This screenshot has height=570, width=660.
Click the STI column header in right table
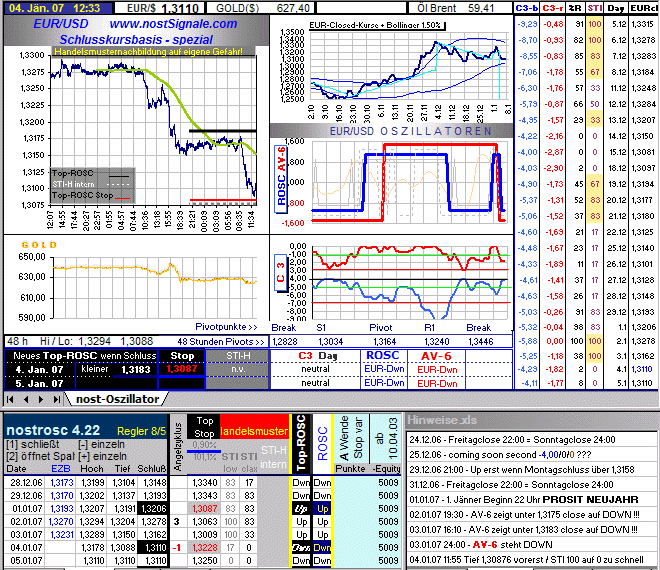[x=594, y=8]
